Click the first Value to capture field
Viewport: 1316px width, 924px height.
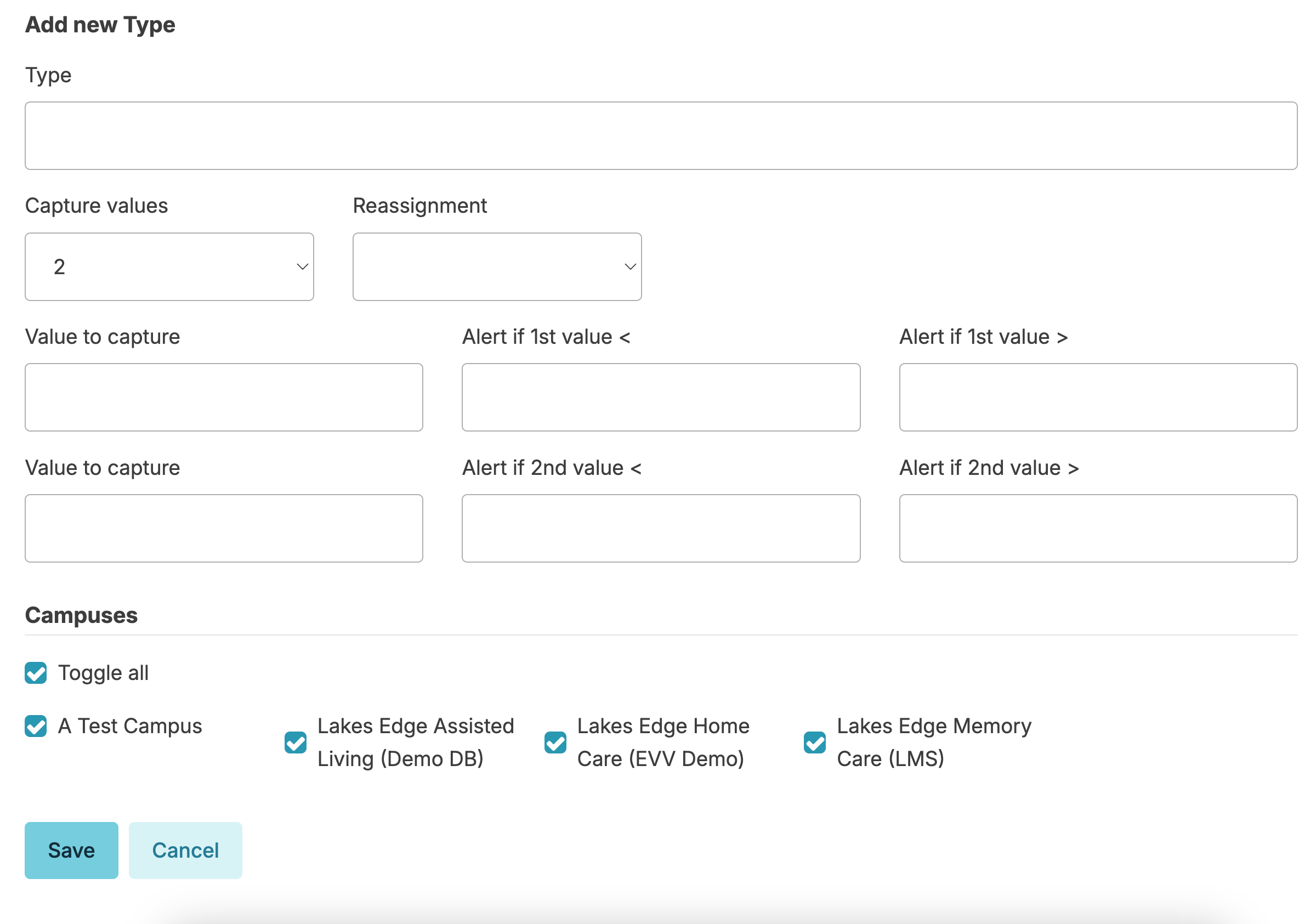(224, 397)
